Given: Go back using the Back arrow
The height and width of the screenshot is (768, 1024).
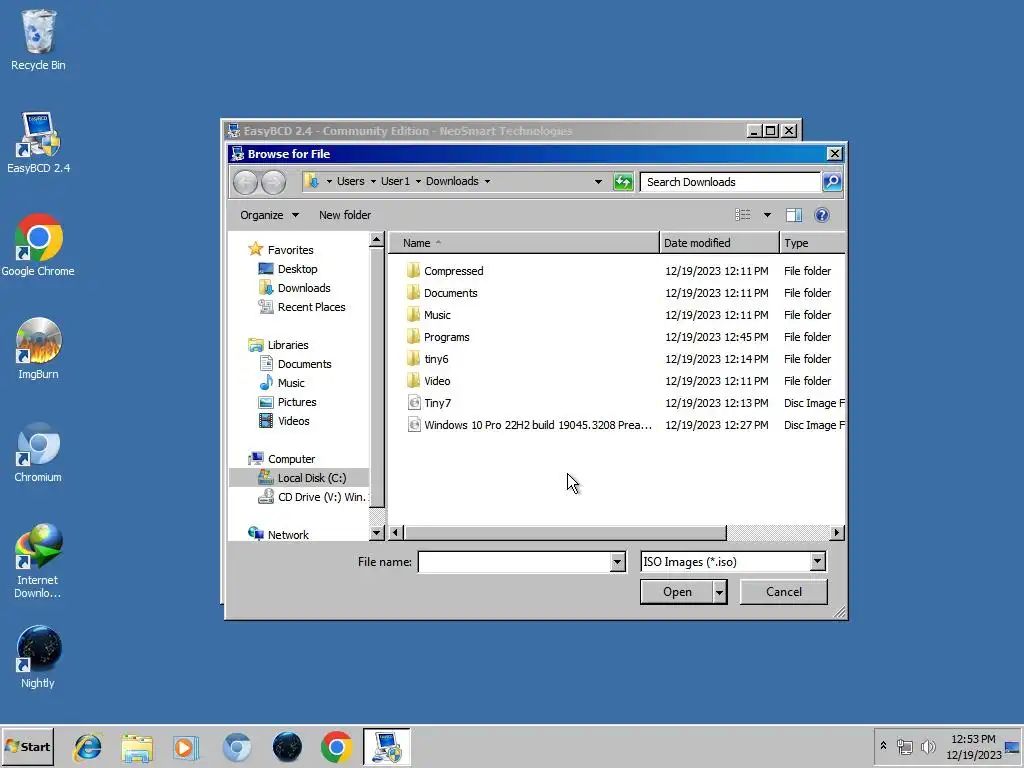Looking at the screenshot, I should 246,182.
